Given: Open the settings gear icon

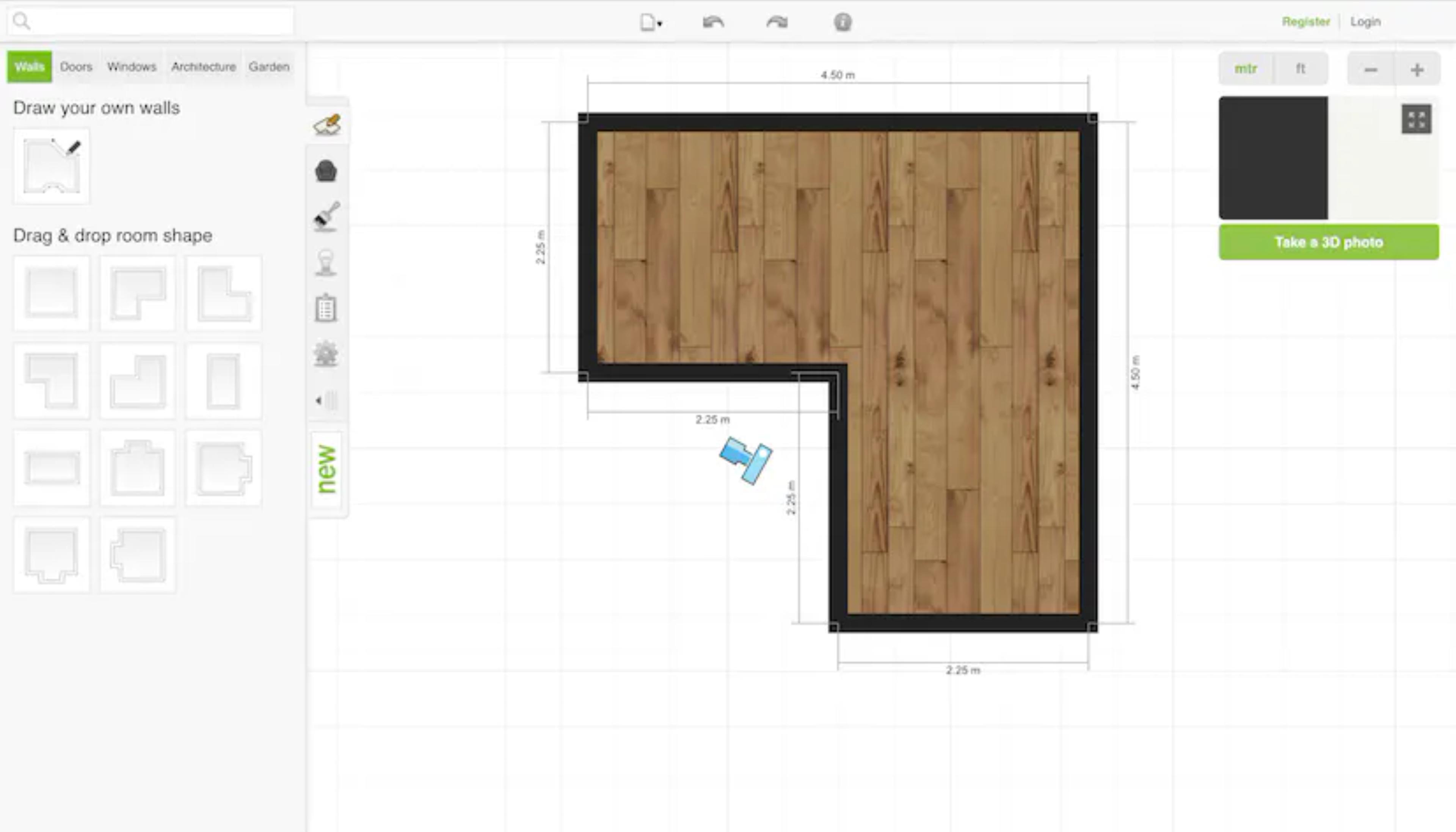Looking at the screenshot, I should [326, 354].
